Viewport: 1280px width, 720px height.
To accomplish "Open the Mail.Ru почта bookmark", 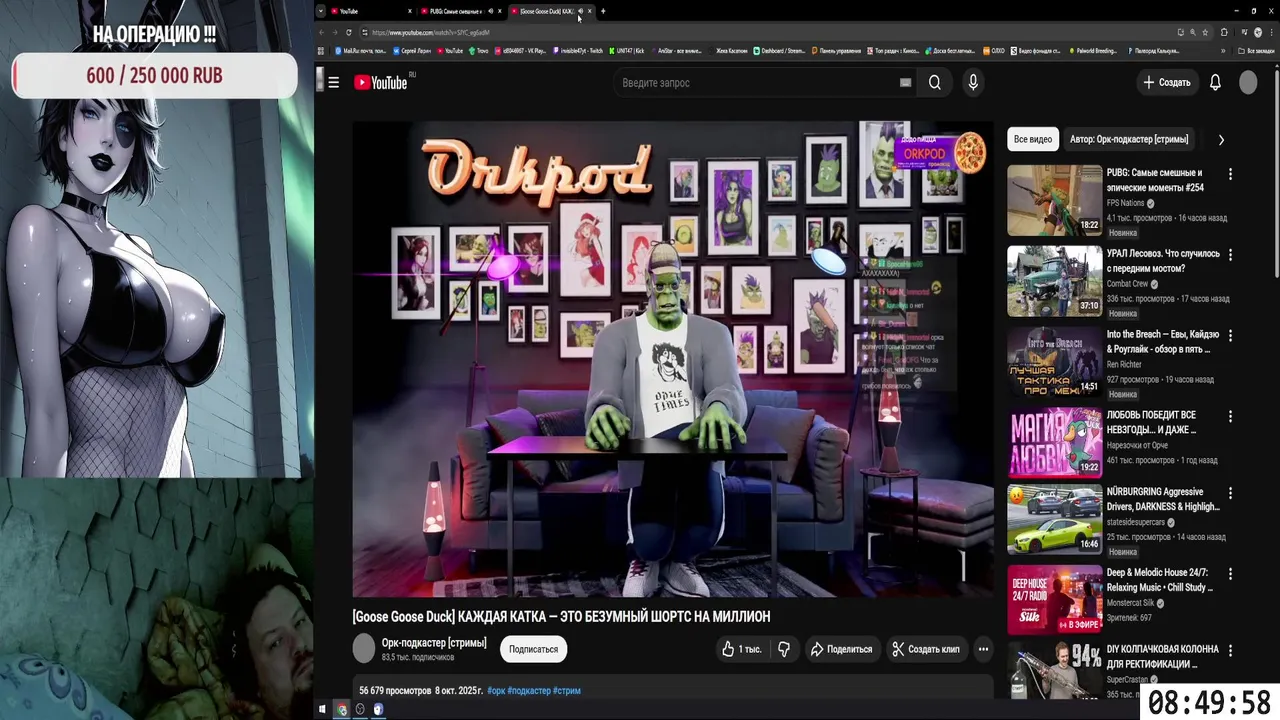I will tap(360, 50).
